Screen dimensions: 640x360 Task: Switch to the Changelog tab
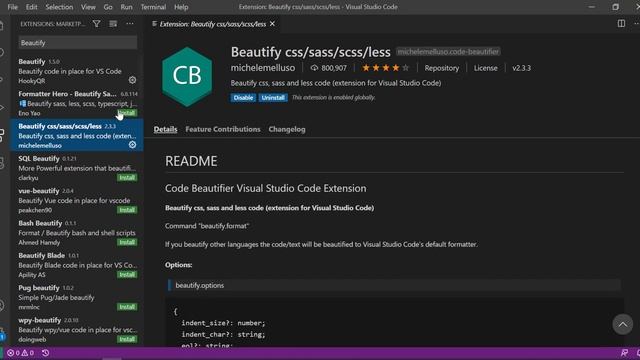click(x=287, y=129)
